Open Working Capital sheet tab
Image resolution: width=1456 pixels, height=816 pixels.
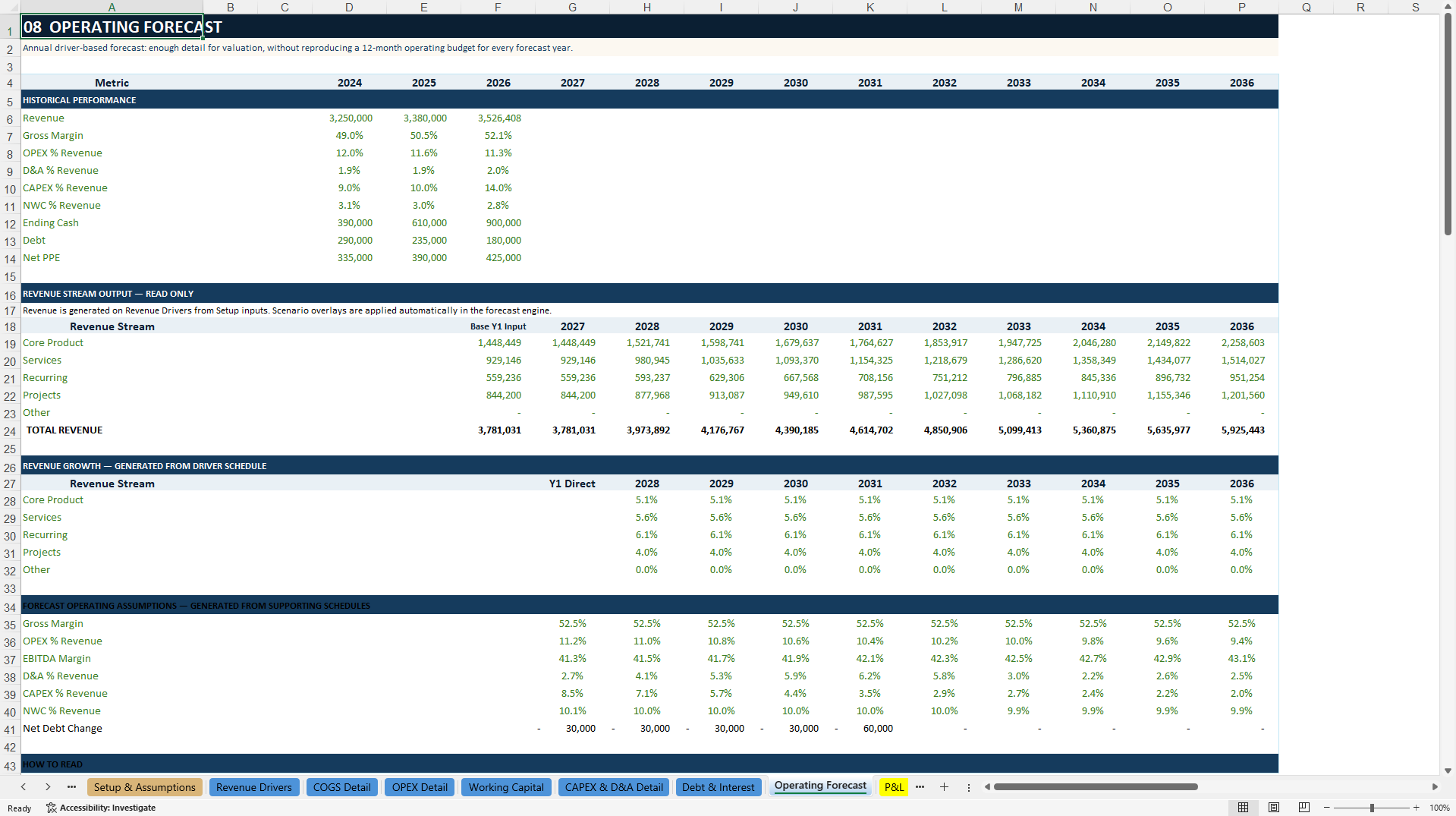click(506, 787)
